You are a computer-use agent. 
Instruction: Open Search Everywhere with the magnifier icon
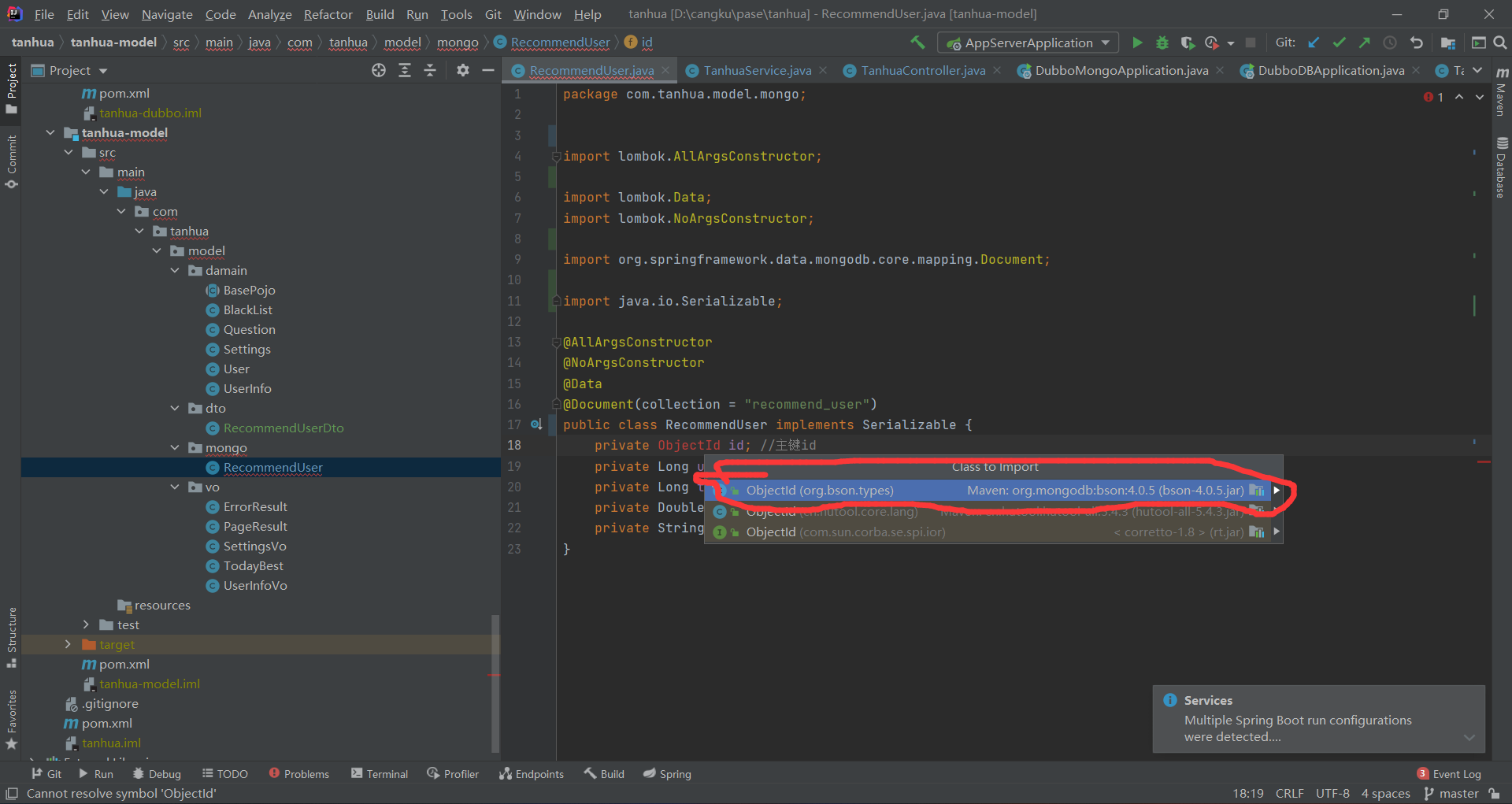click(1499, 43)
